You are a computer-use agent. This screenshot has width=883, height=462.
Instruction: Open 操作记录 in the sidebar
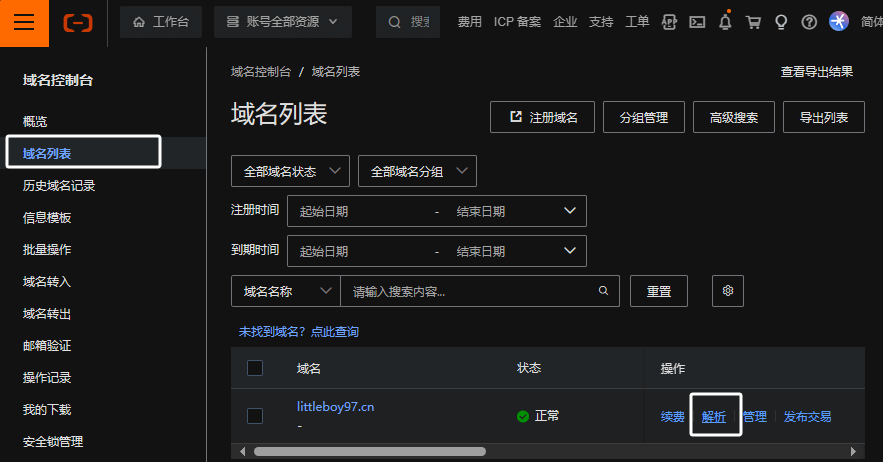[x=47, y=377]
